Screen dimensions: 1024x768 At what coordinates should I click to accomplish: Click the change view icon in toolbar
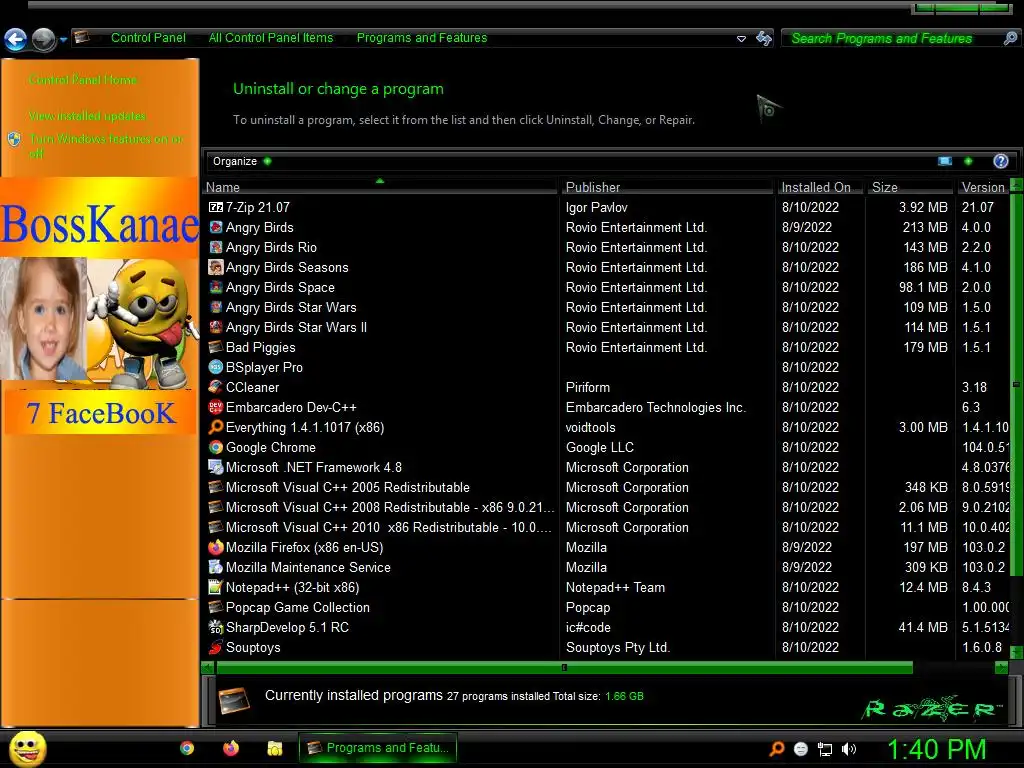point(945,161)
